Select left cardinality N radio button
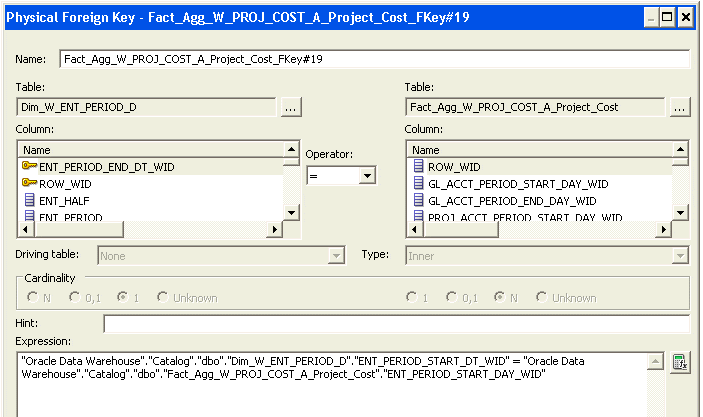Image resolution: width=703 pixels, height=417 pixels. pyautogui.click(x=33, y=297)
